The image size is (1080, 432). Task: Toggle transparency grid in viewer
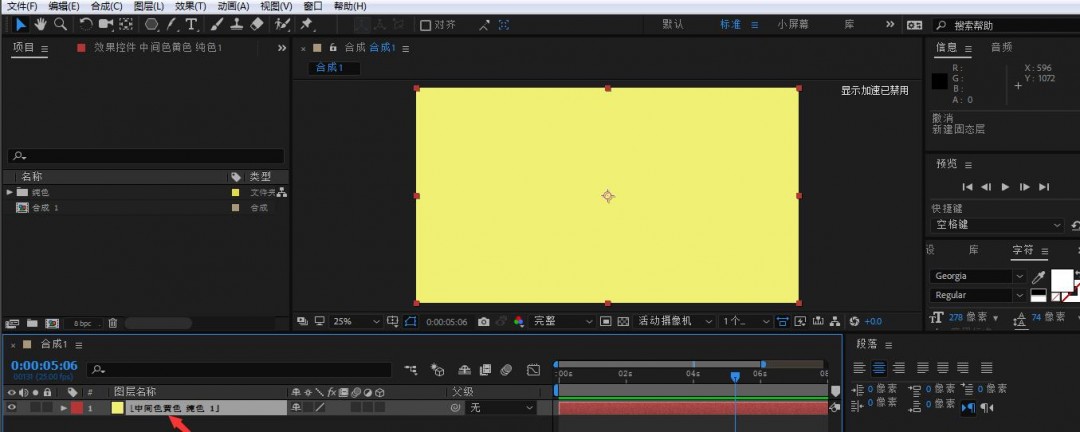click(x=624, y=322)
